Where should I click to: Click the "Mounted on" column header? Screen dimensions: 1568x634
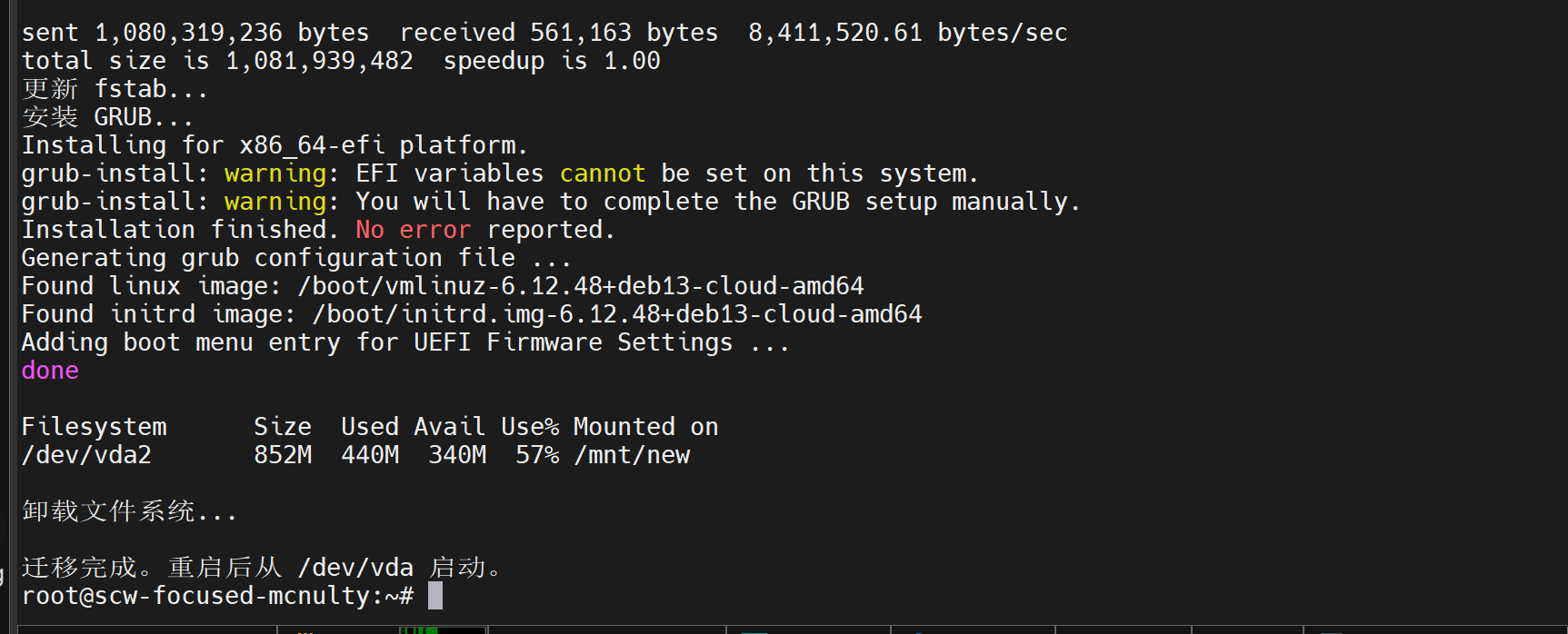point(645,427)
